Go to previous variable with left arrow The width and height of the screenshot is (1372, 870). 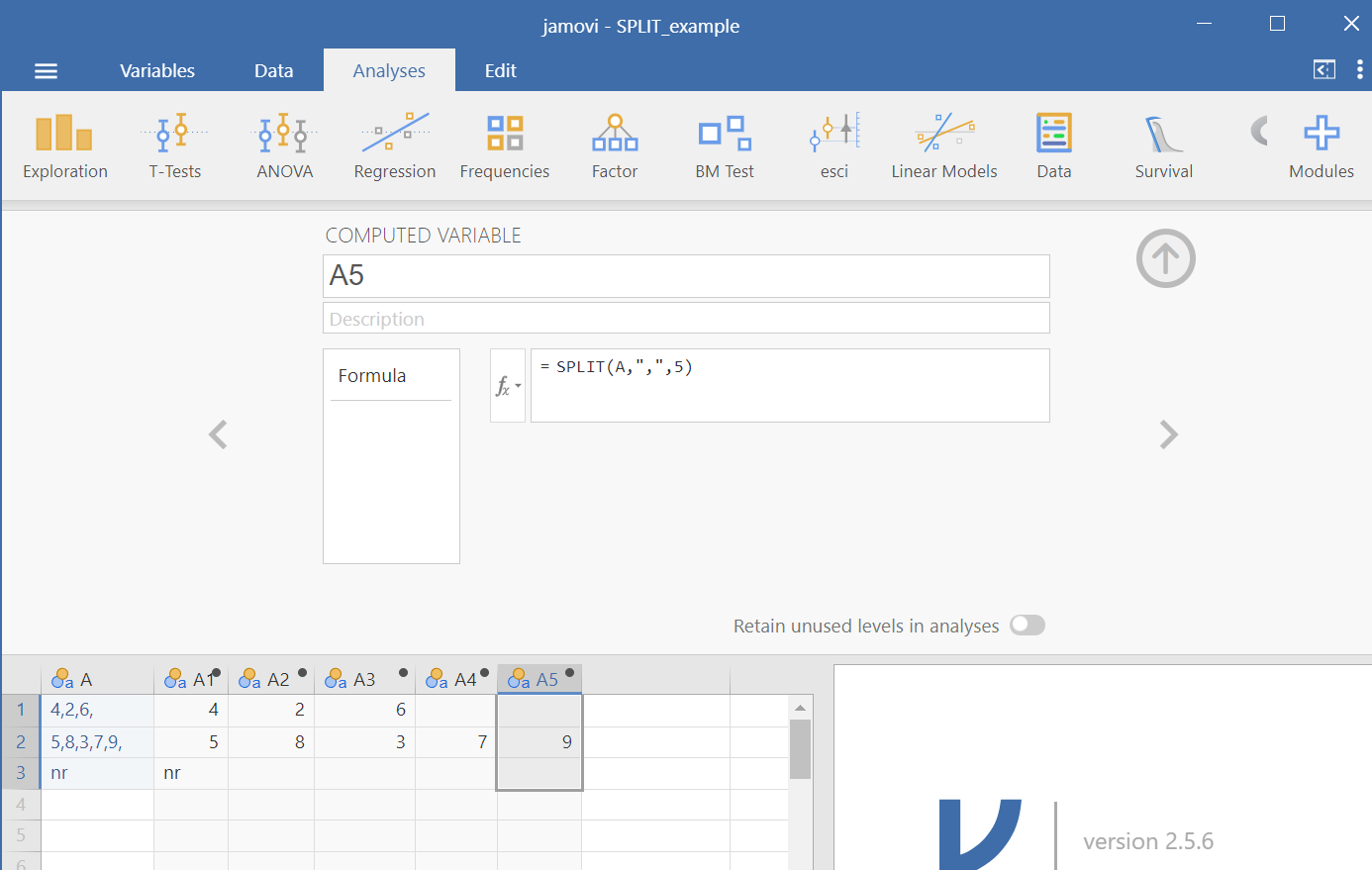coord(218,435)
